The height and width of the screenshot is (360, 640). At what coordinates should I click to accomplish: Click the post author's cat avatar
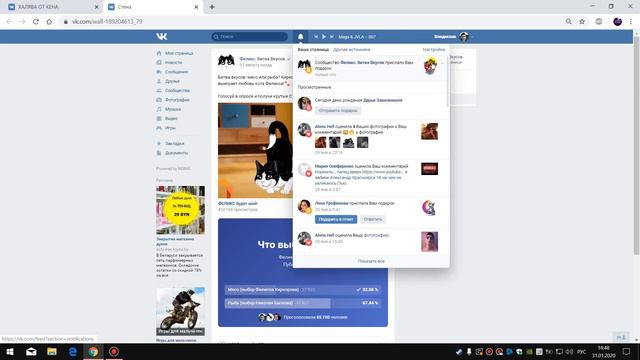pyautogui.click(x=226, y=61)
